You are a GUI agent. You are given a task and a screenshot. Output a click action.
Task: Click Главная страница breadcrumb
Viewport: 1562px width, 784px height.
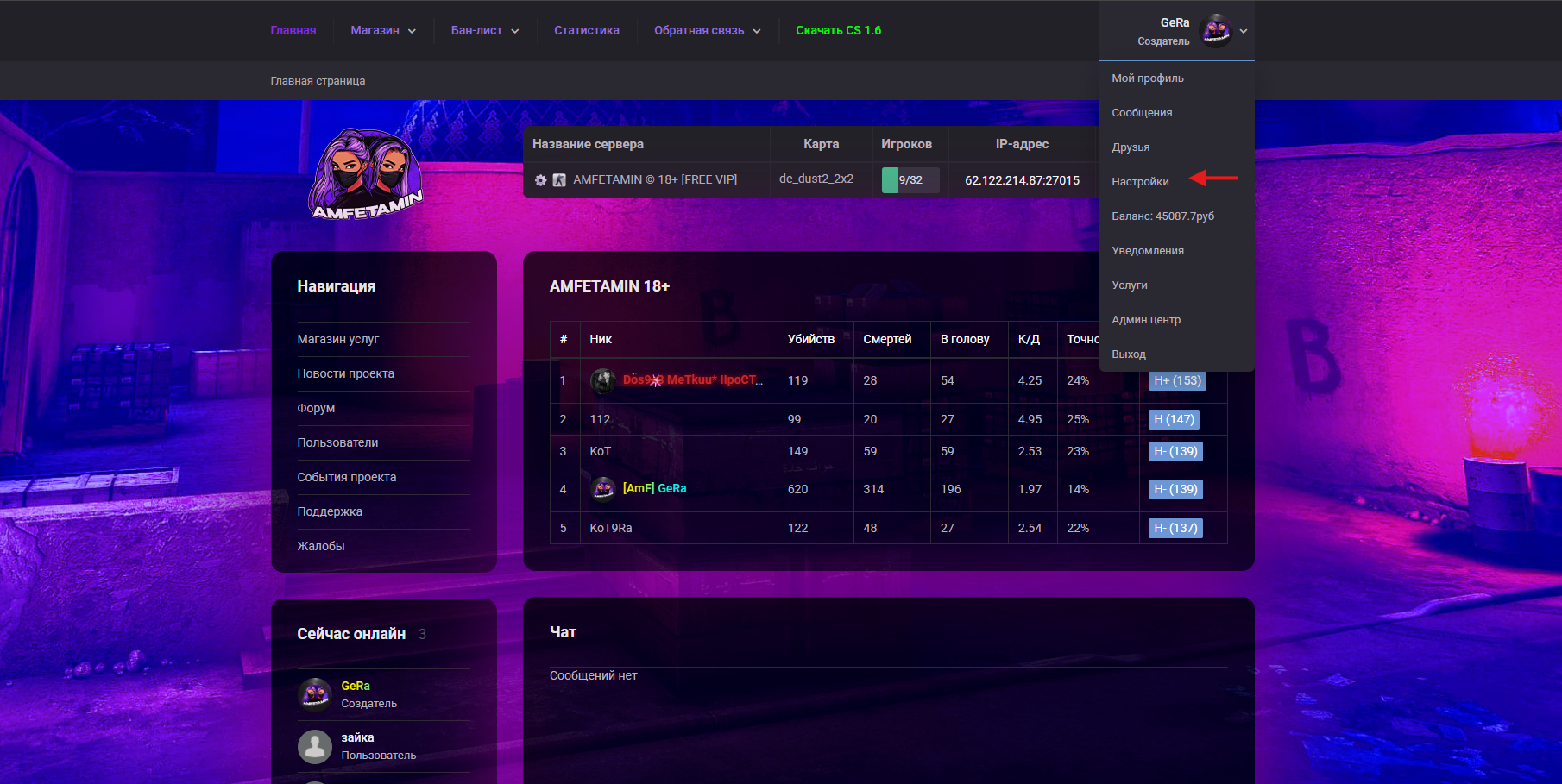click(318, 81)
